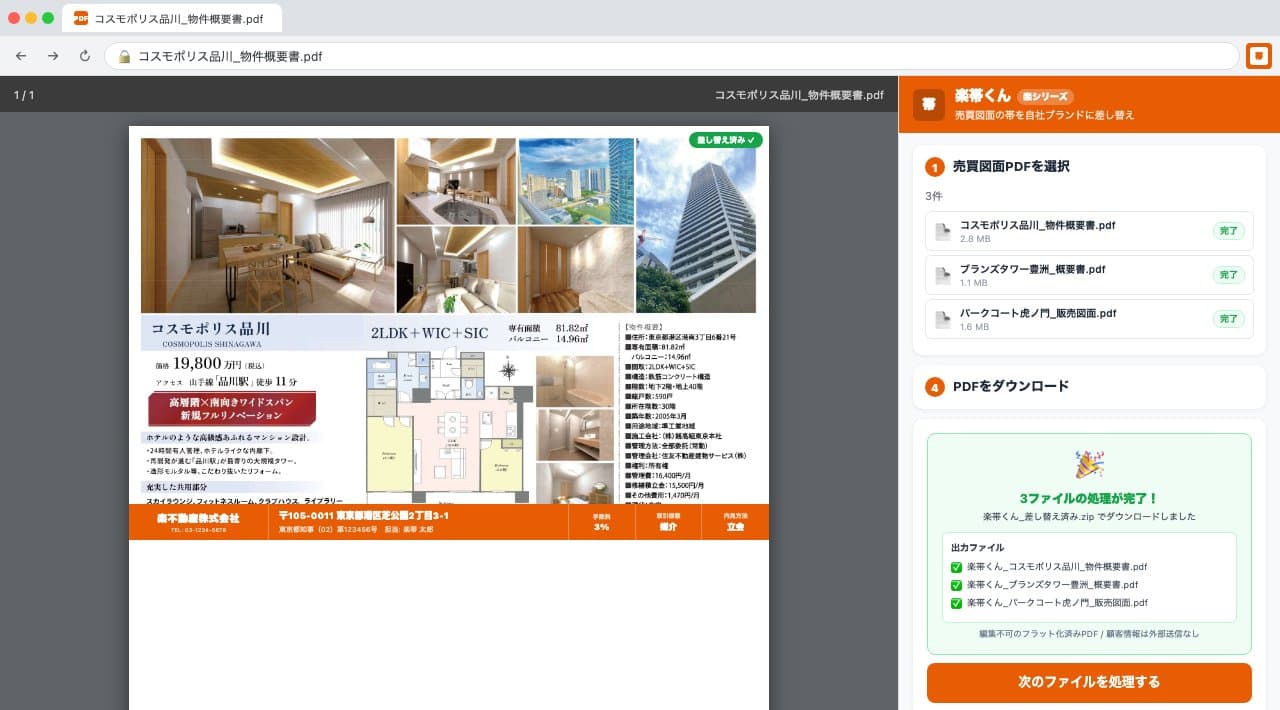Click 楽不動産株式会社 in orange footer band

pyautogui.click(x=198, y=518)
